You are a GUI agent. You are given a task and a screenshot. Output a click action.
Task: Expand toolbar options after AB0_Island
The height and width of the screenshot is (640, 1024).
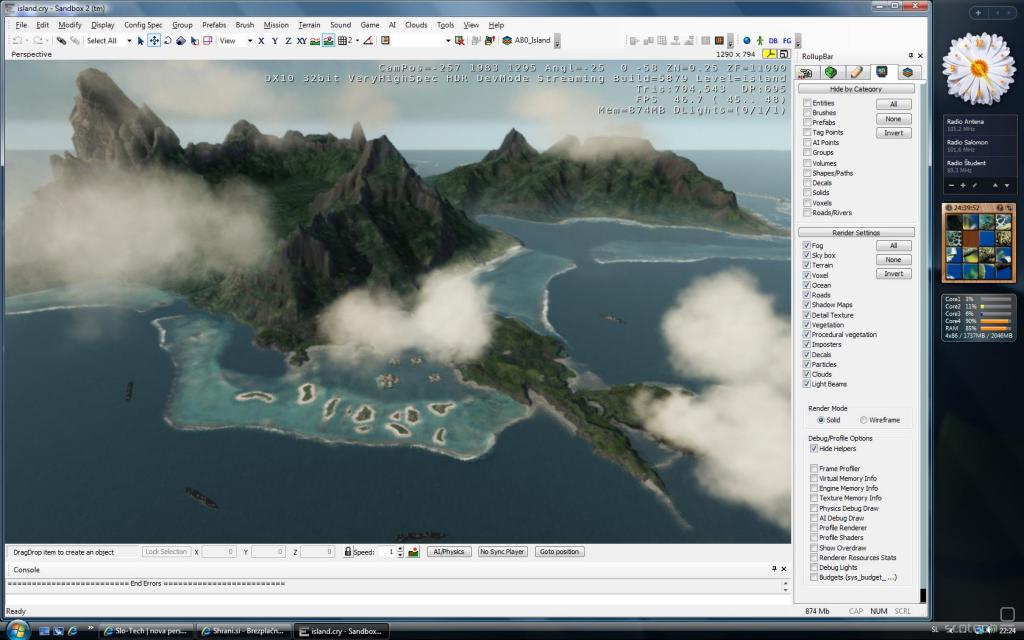[x=556, y=42]
